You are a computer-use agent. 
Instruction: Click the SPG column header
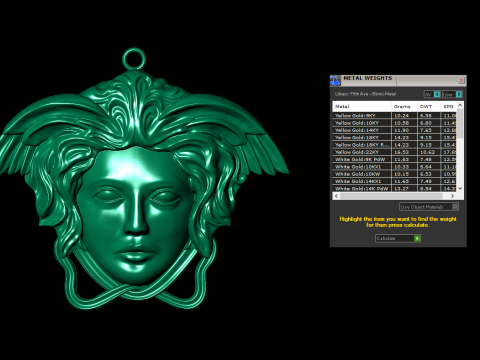[449, 106]
